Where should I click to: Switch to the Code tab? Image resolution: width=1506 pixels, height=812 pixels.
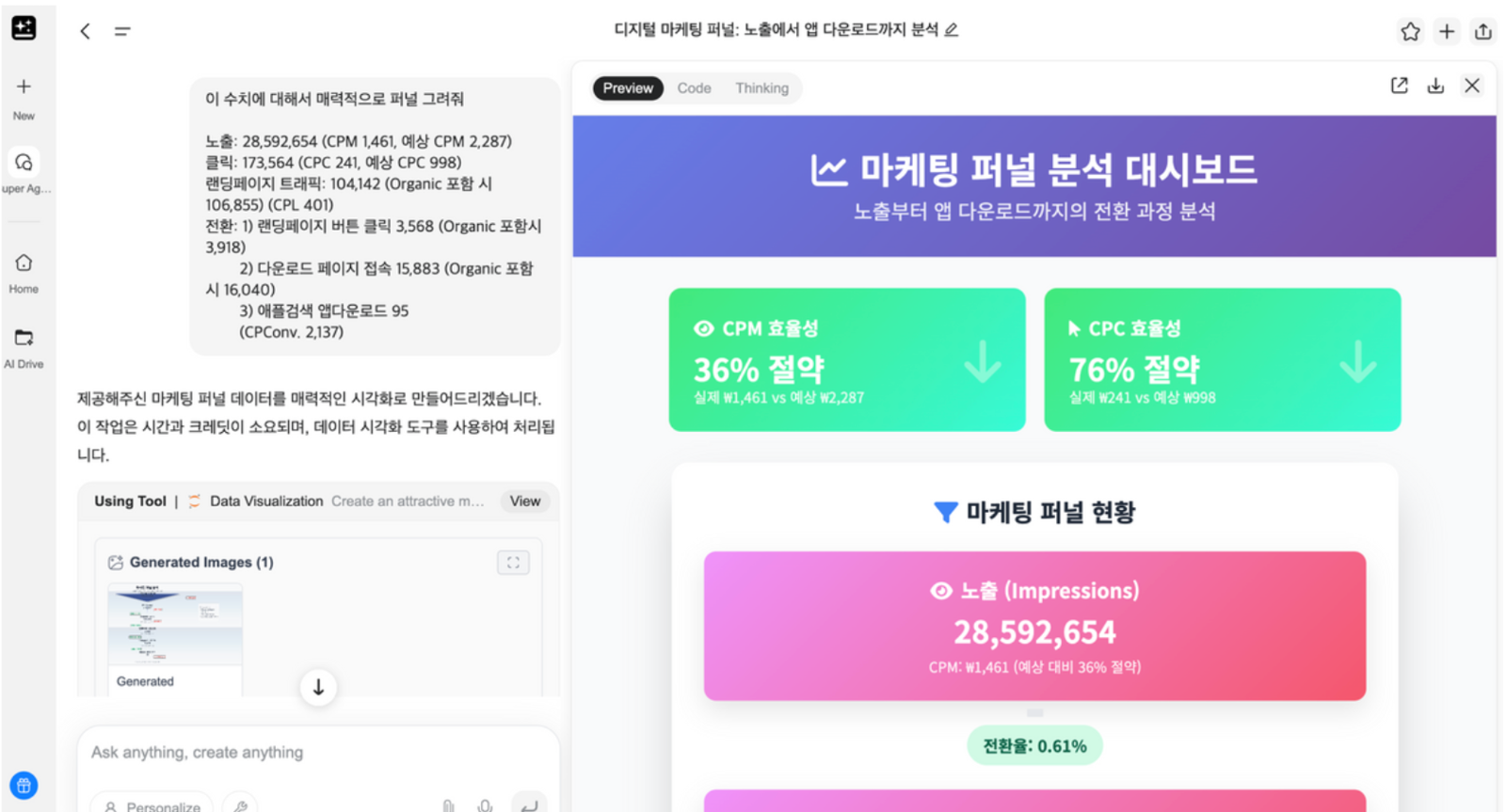tap(693, 88)
